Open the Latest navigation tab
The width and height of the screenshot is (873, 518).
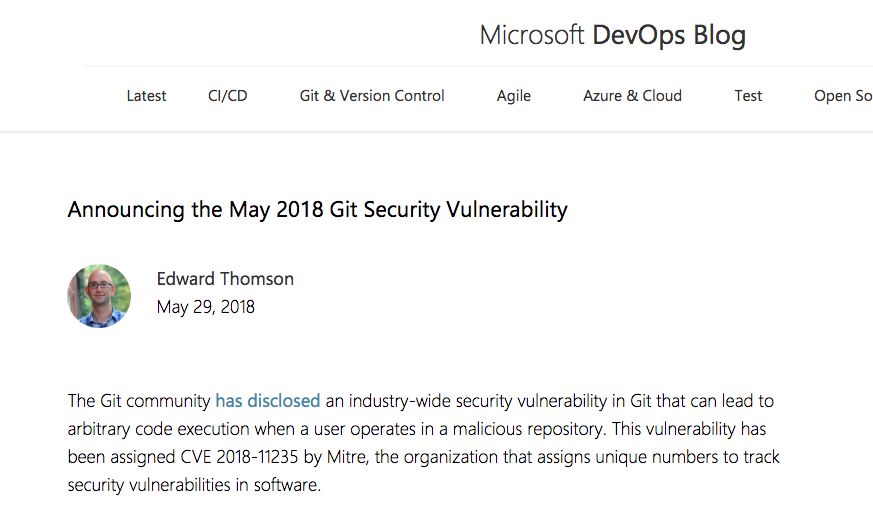(x=146, y=96)
